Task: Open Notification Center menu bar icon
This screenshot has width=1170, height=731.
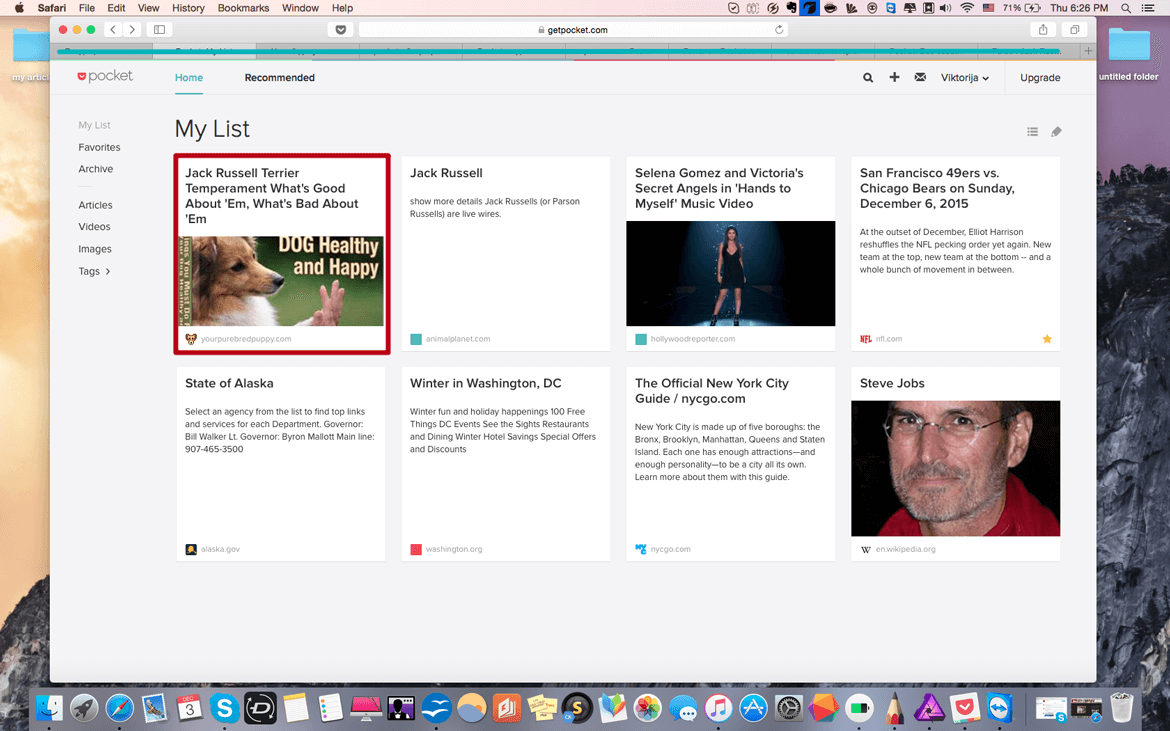Action: 1148,7
